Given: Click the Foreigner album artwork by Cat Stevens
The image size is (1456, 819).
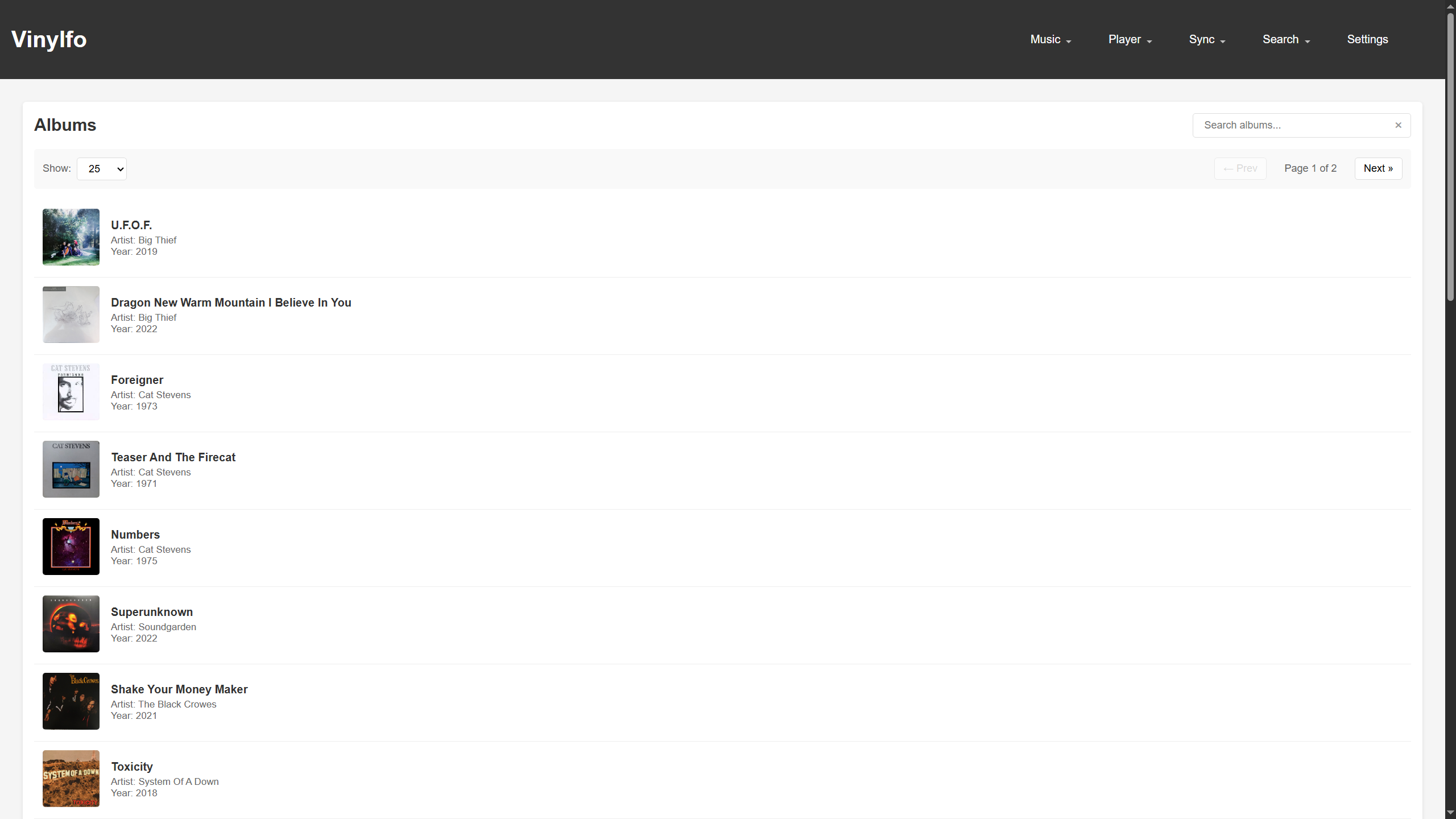Looking at the screenshot, I should [71, 391].
